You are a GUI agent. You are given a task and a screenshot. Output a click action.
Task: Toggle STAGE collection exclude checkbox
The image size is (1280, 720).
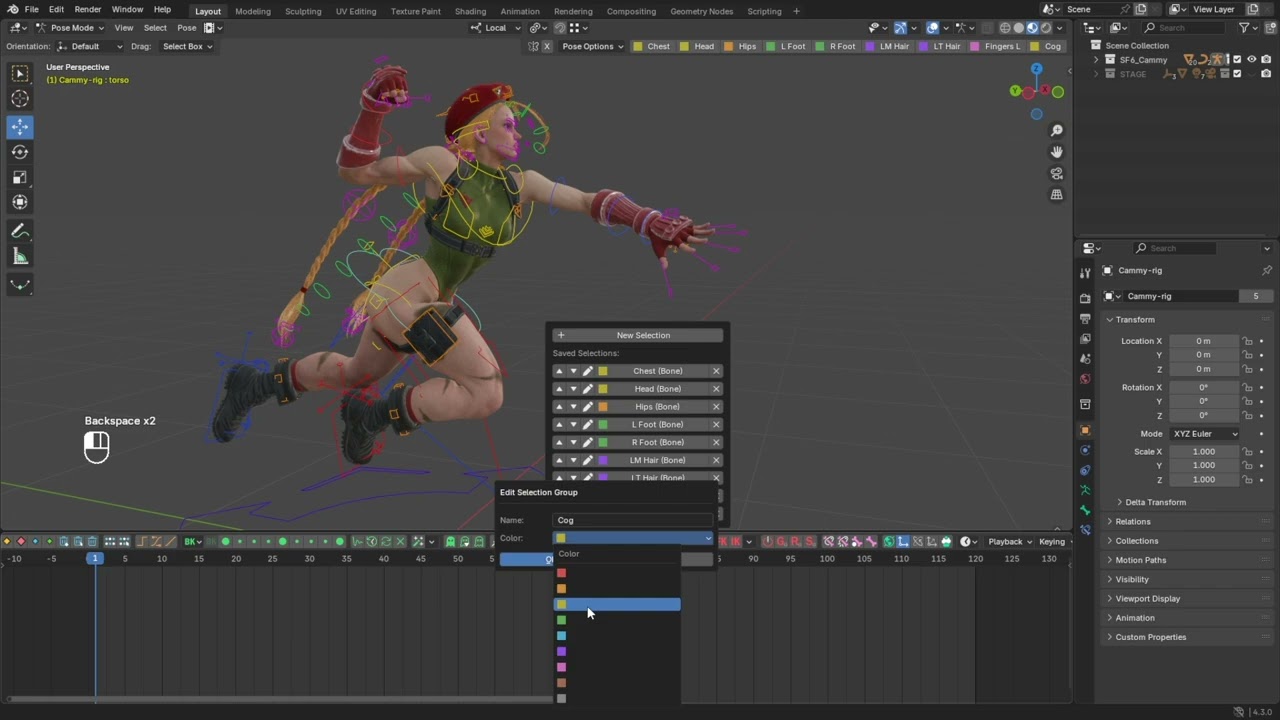point(1237,74)
